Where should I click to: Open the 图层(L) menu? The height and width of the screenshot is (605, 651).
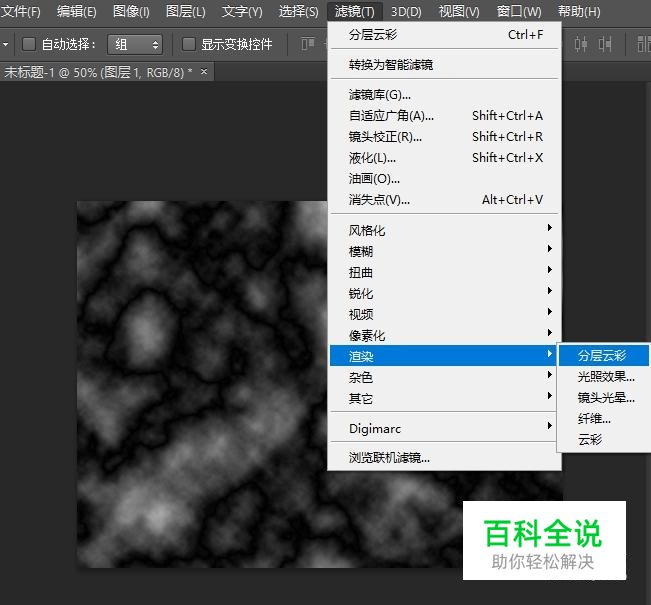(186, 11)
